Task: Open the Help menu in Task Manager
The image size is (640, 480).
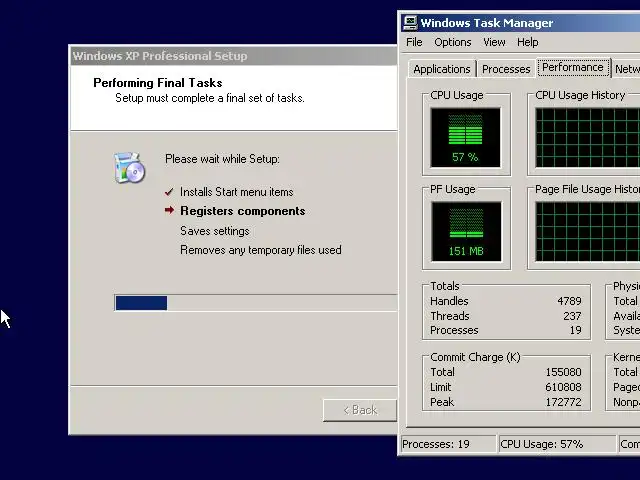Action: click(x=528, y=42)
